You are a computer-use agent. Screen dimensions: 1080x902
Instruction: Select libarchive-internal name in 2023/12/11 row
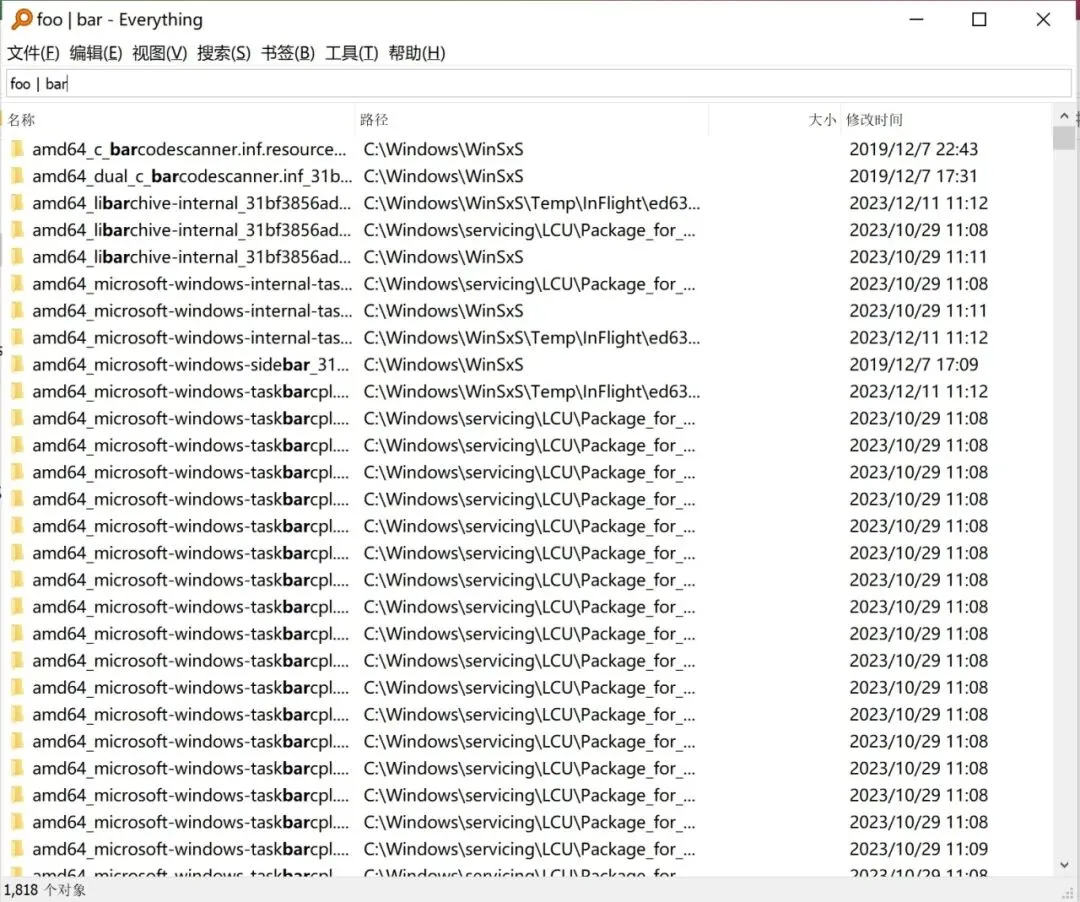tap(191, 203)
